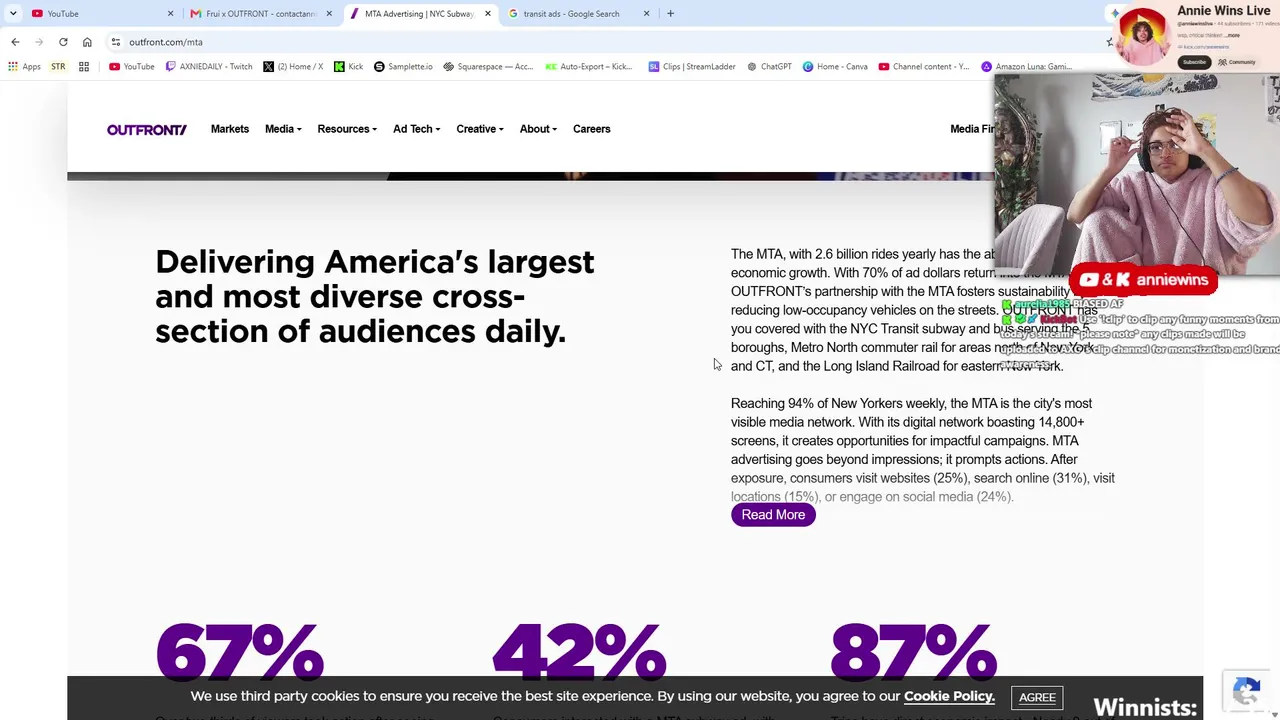This screenshot has width=1280, height=720.
Task: Open the Careers page
Action: 592,129
